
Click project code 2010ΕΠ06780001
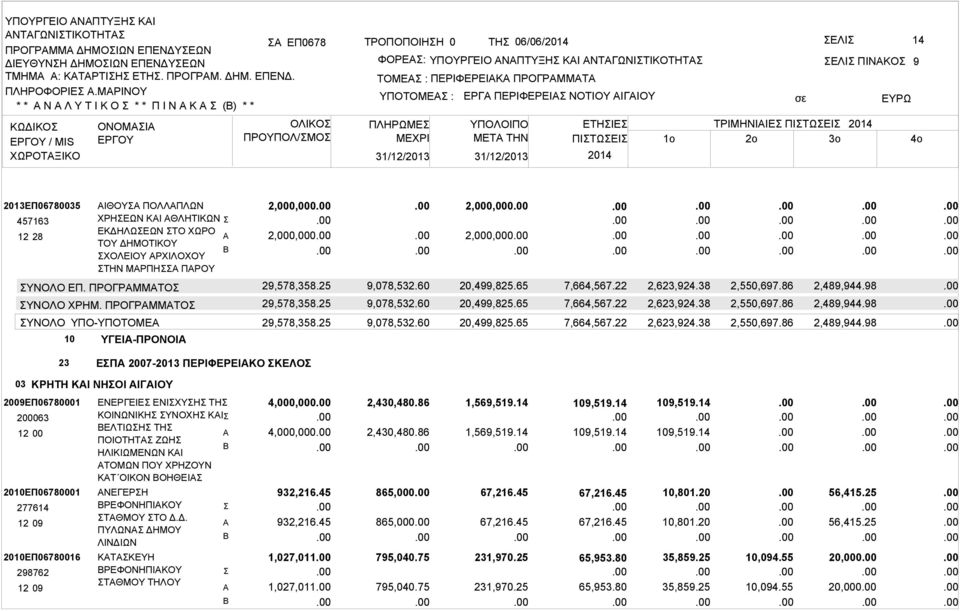click(42, 492)
